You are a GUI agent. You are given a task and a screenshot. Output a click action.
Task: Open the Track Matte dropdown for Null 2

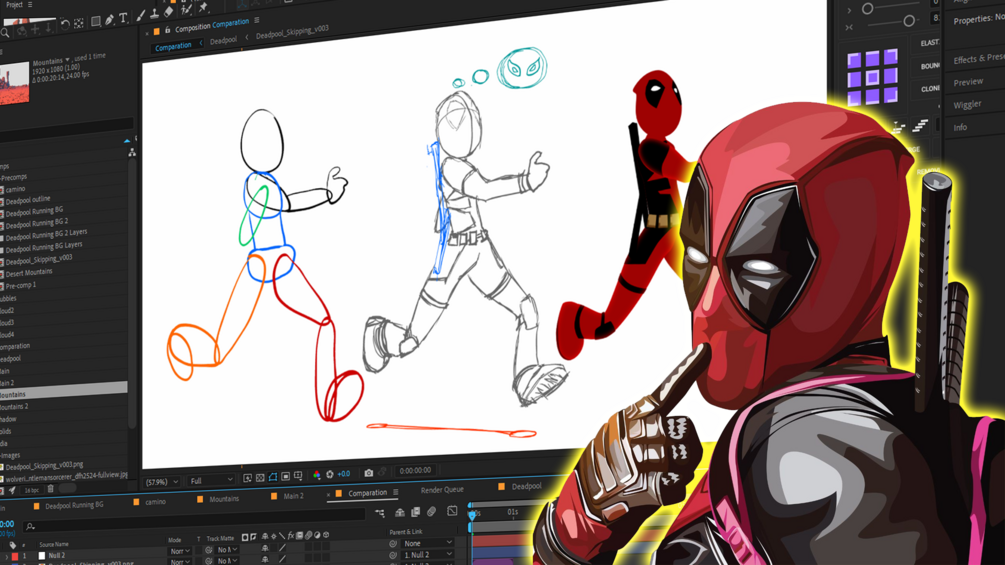(228, 550)
